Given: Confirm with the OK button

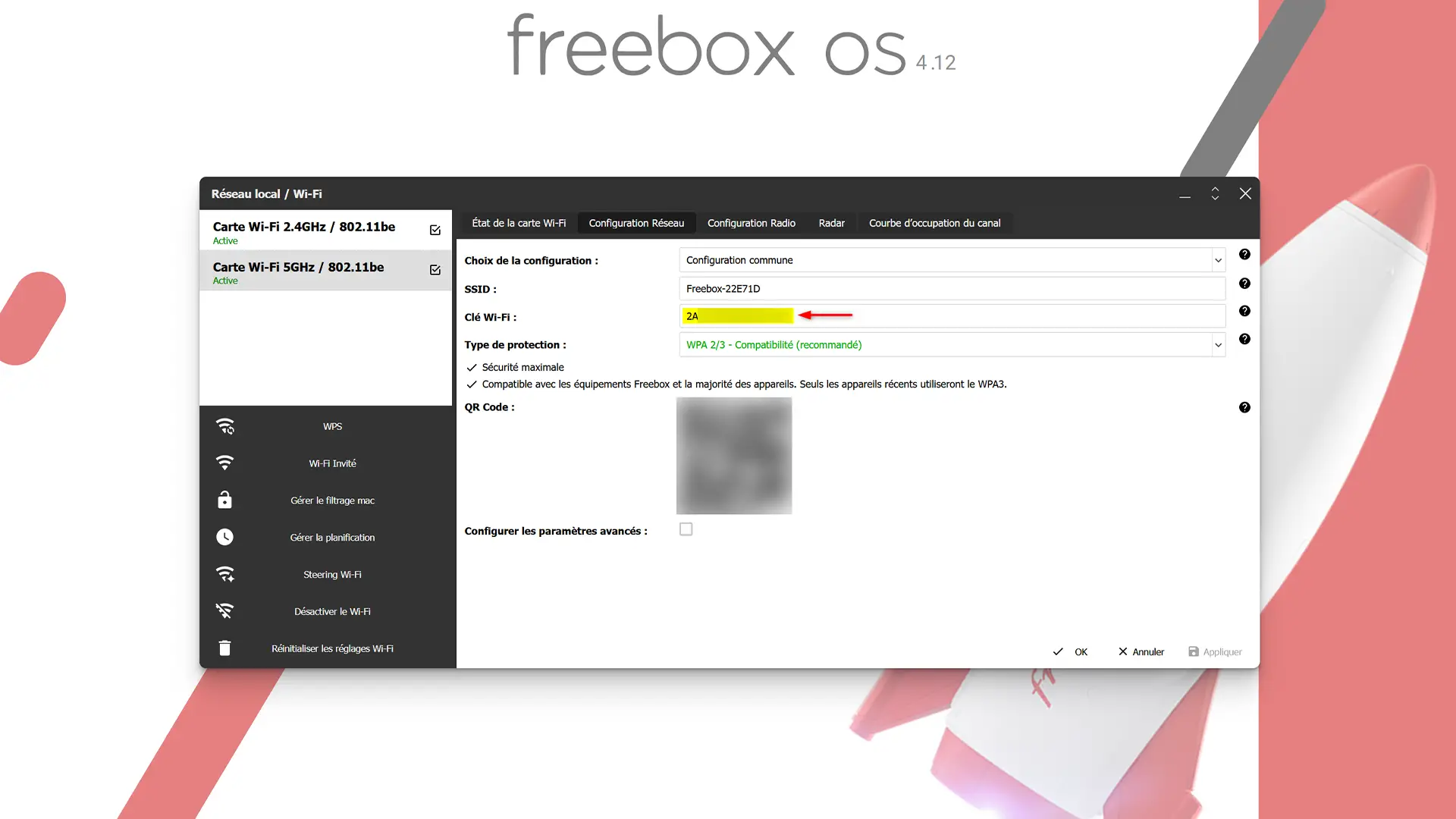Looking at the screenshot, I should pyautogui.click(x=1070, y=652).
